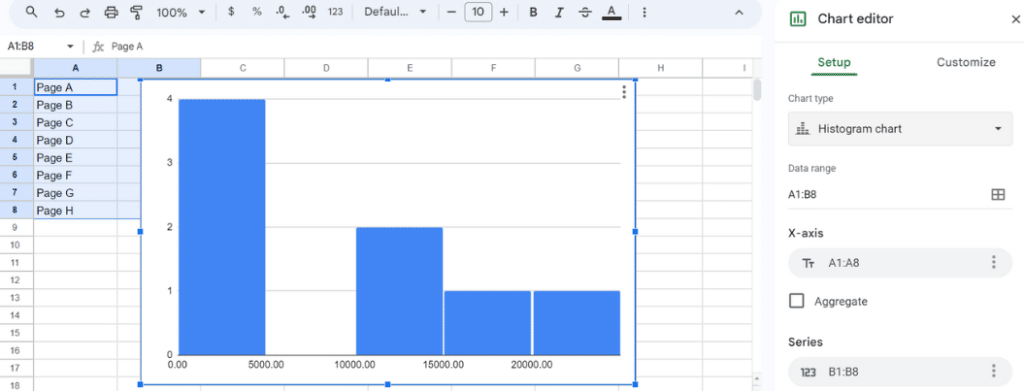Print the spreadsheet
Screen dimensions: 1024x391
(x=111, y=12)
